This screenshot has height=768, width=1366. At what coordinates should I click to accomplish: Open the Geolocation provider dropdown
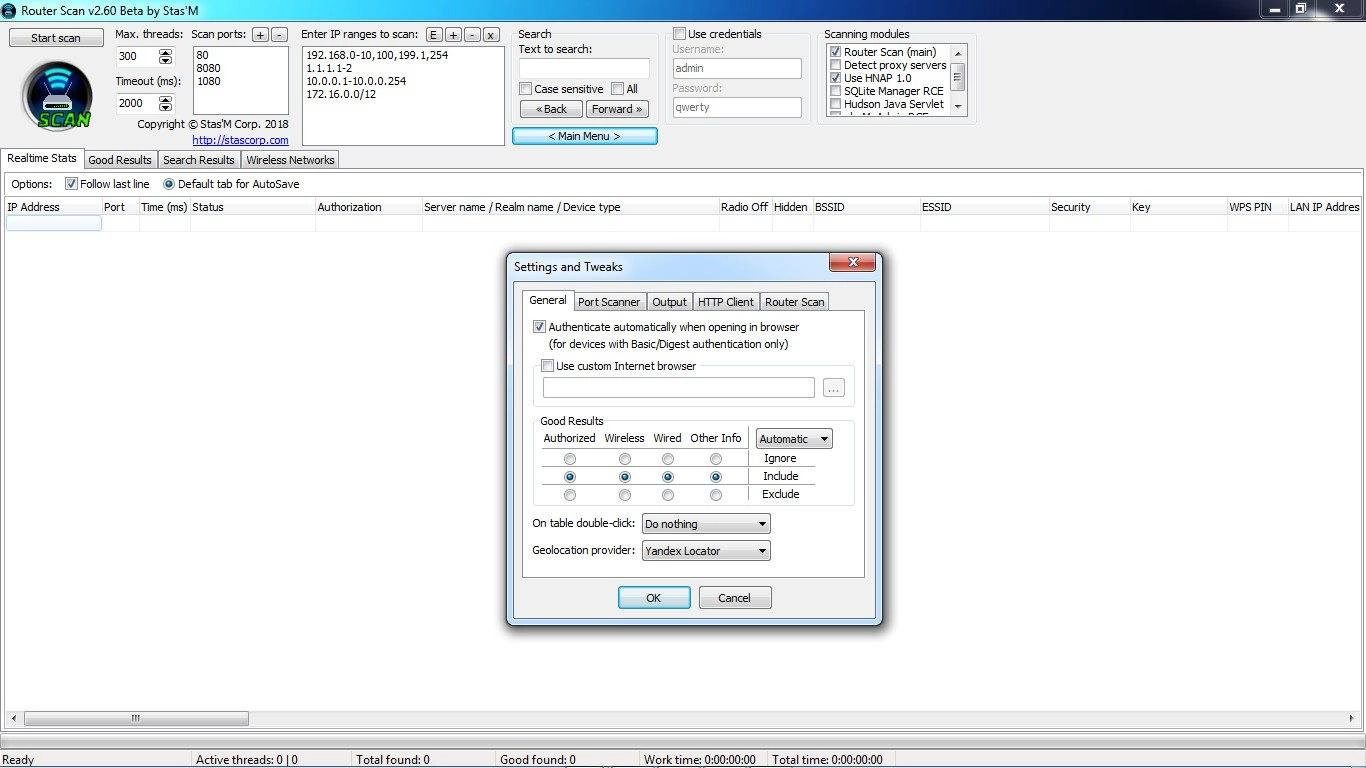pyautogui.click(x=706, y=551)
